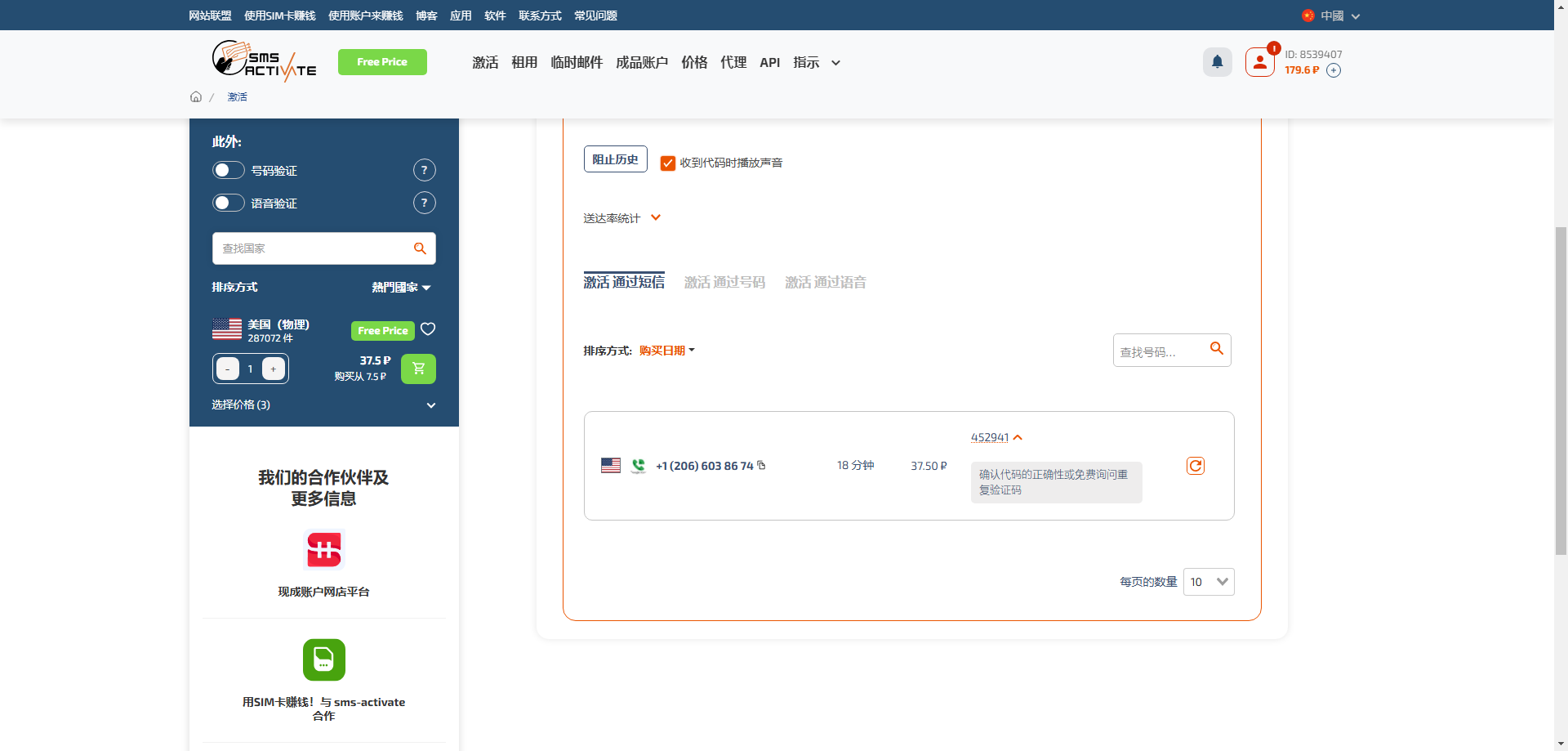Image resolution: width=1568 pixels, height=751 pixels.
Task: Copy the phone number +1 (206) 603 86 74
Action: 761,465
